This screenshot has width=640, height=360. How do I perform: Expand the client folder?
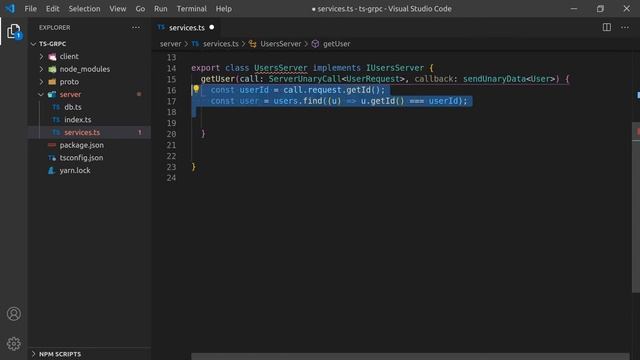(41, 56)
